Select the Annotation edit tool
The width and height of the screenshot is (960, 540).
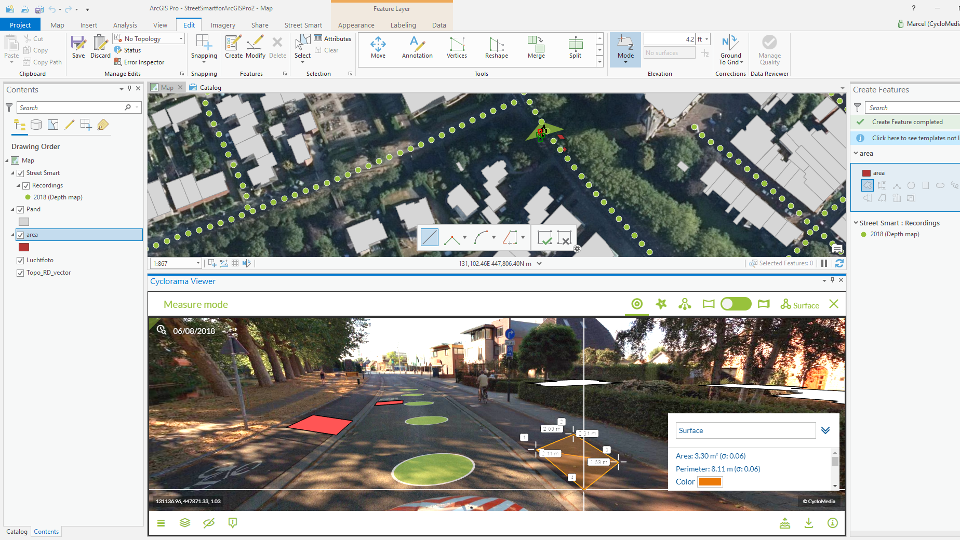417,47
